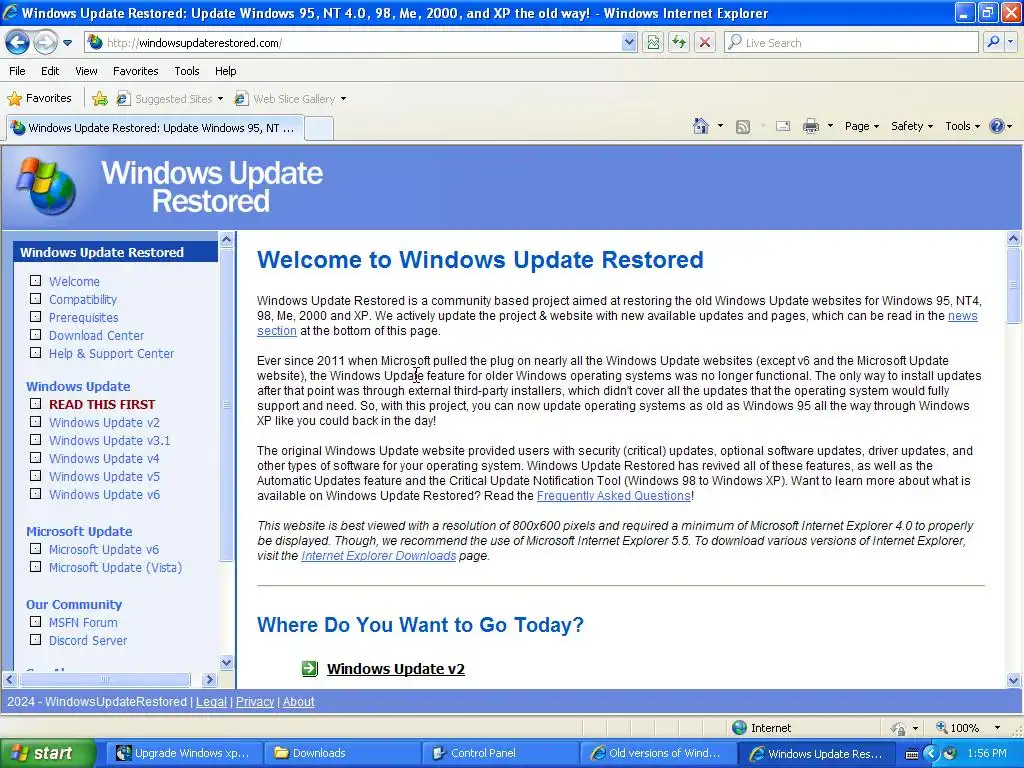Open the Edit menu

[x=50, y=71]
